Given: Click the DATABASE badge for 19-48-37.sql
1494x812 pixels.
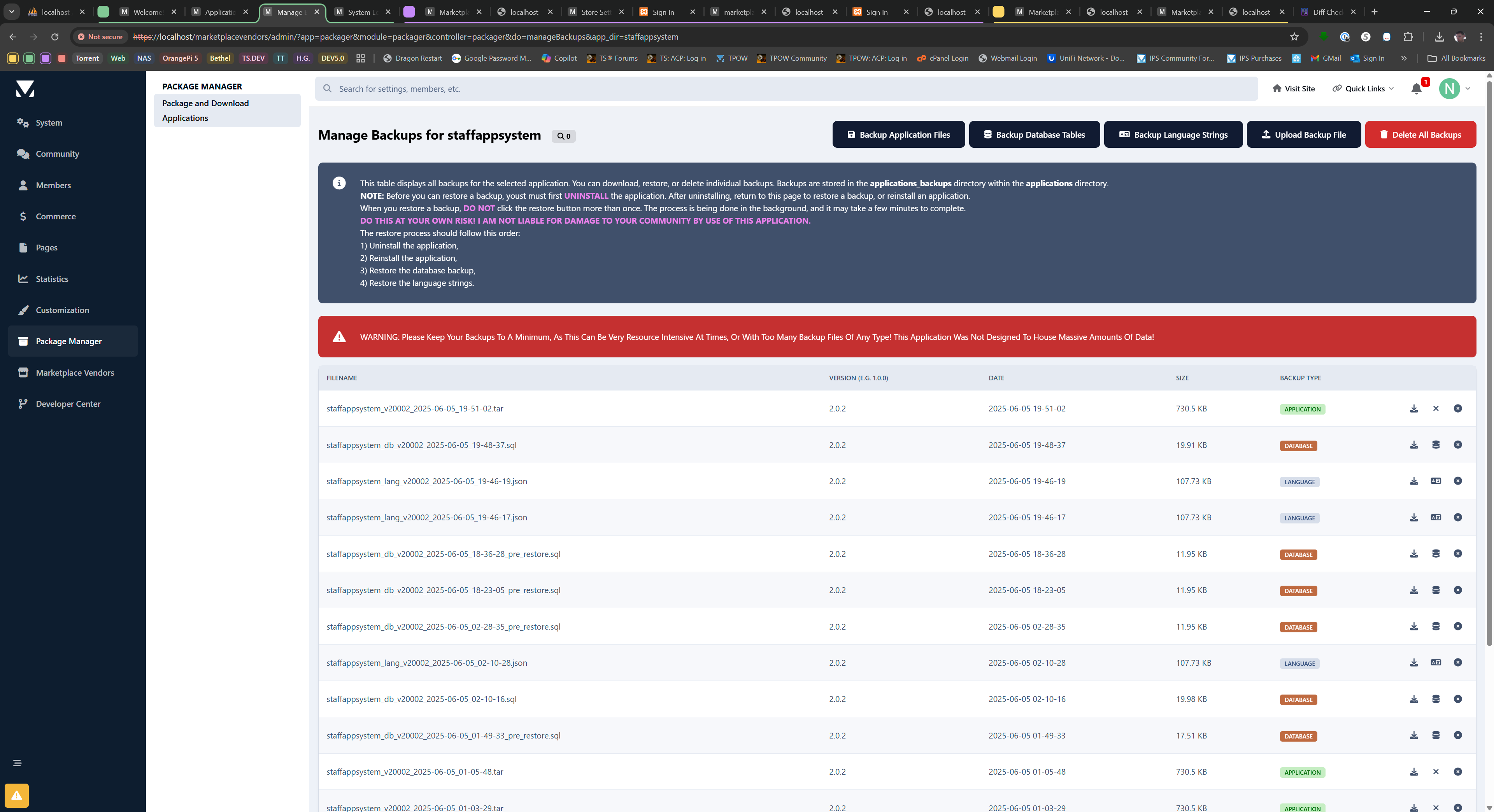Looking at the screenshot, I should pyautogui.click(x=1298, y=446).
